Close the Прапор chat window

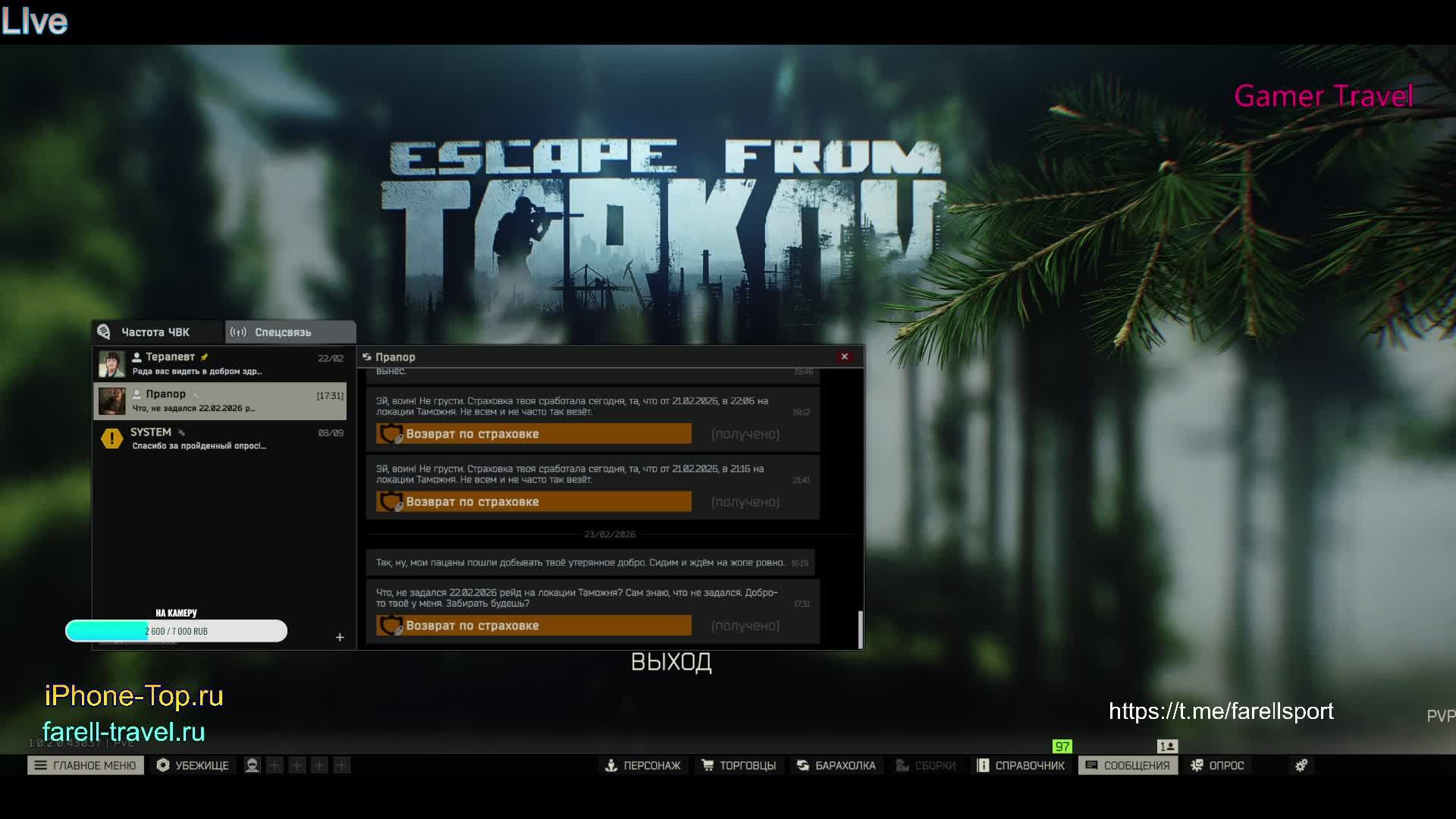coord(844,356)
